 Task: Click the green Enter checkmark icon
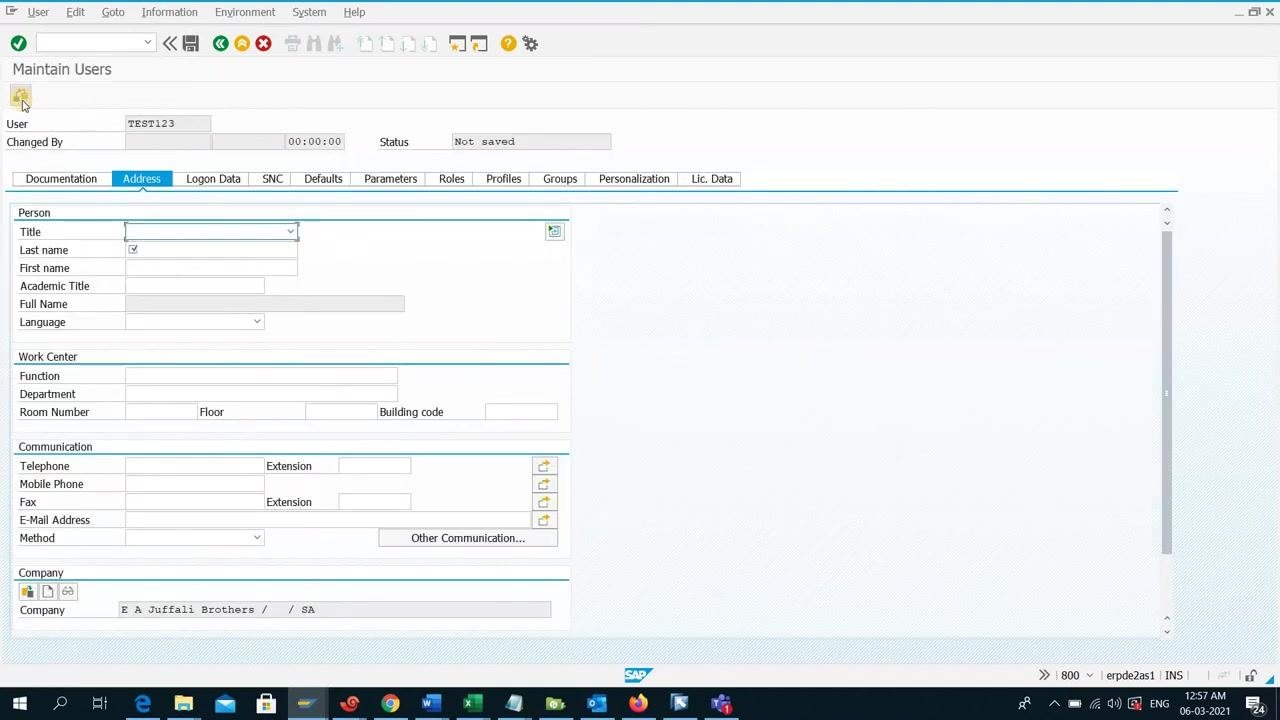click(x=18, y=43)
